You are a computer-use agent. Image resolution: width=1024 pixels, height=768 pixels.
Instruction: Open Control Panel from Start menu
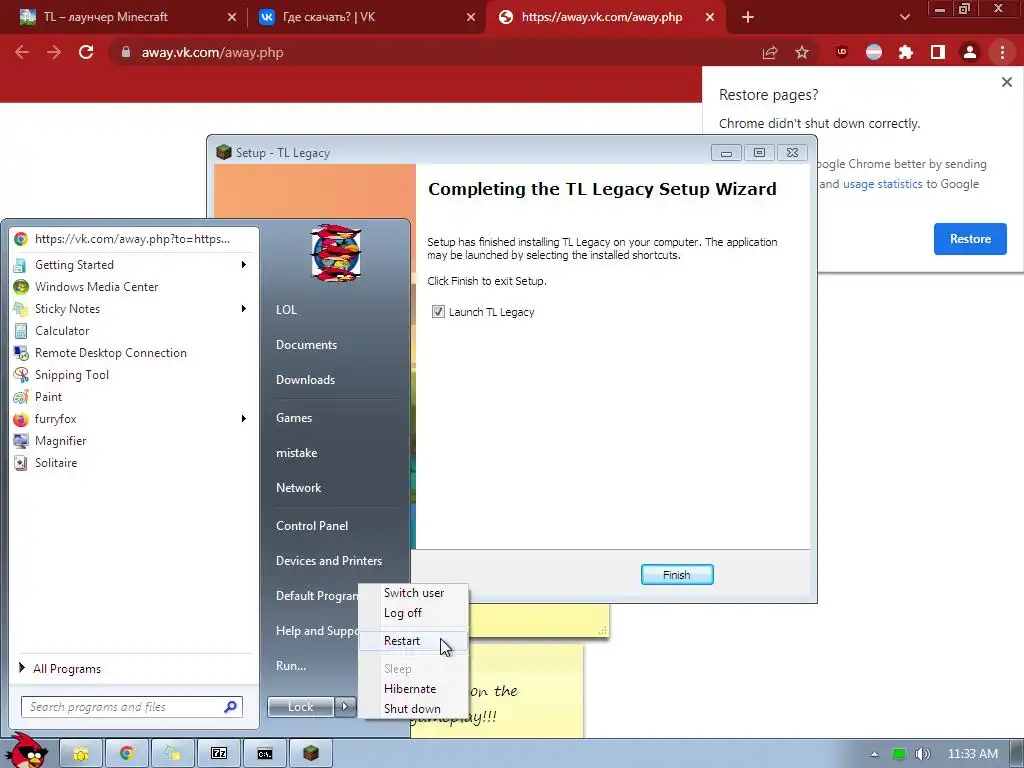point(312,526)
